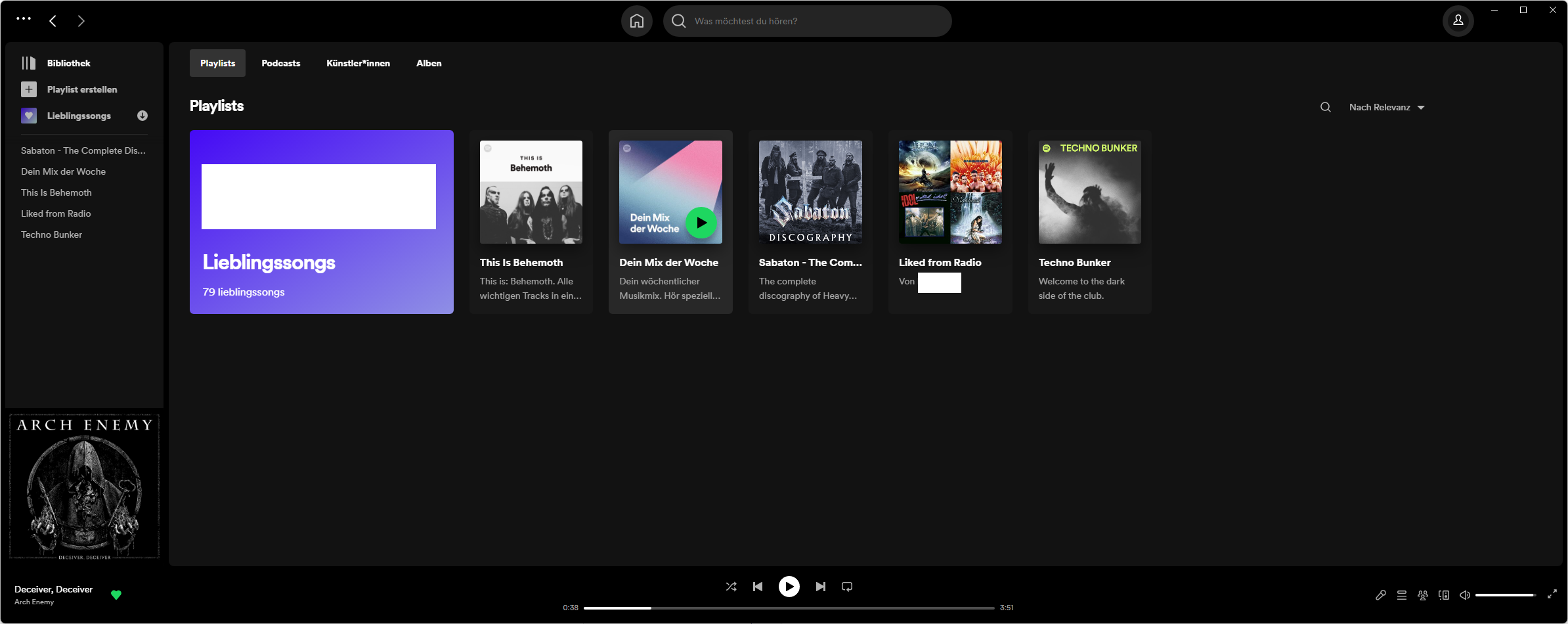Open Friend Activity panel
This screenshot has width=1568, height=624.
(1422, 595)
